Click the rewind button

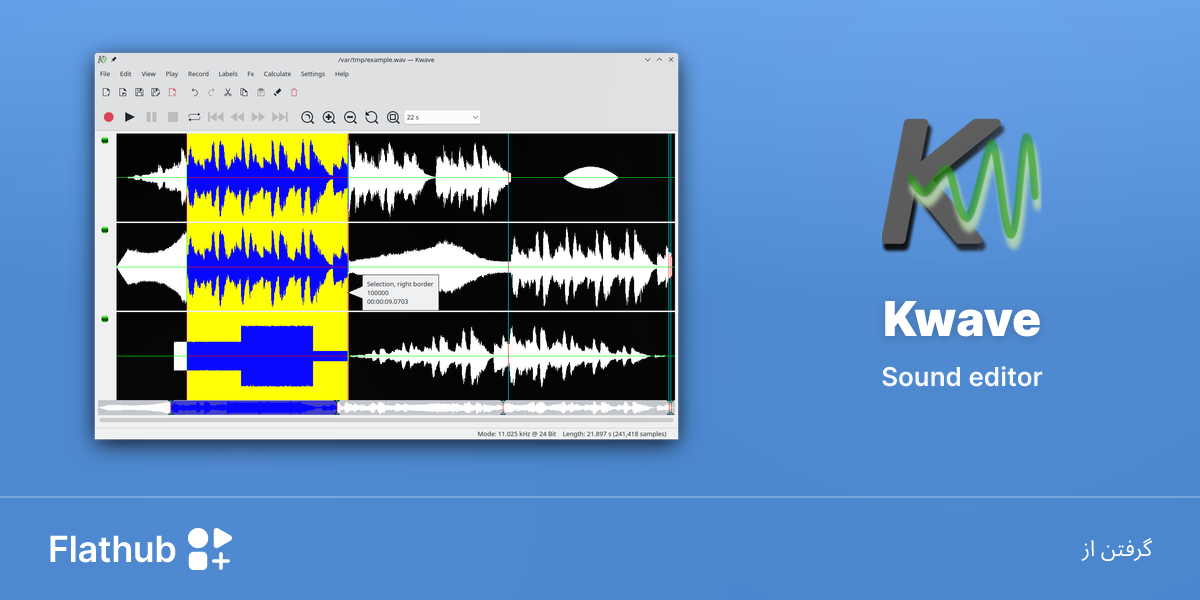tap(237, 117)
